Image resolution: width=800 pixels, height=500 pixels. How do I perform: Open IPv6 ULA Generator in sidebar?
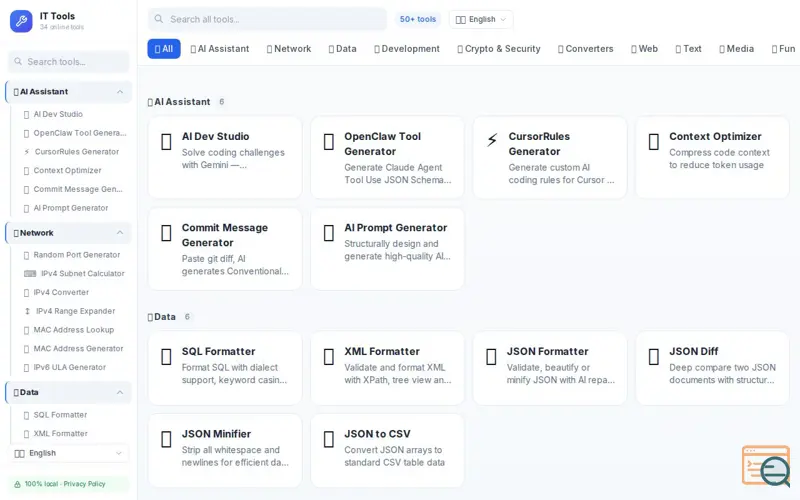(x=70, y=367)
